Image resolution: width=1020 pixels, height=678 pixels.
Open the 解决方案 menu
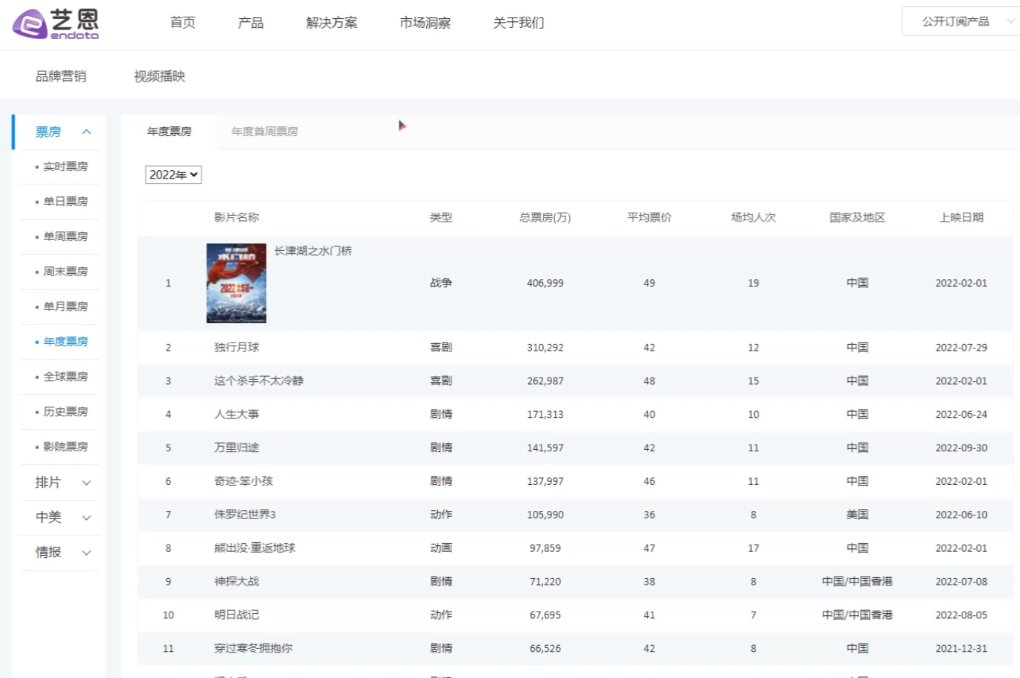(331, 23)
